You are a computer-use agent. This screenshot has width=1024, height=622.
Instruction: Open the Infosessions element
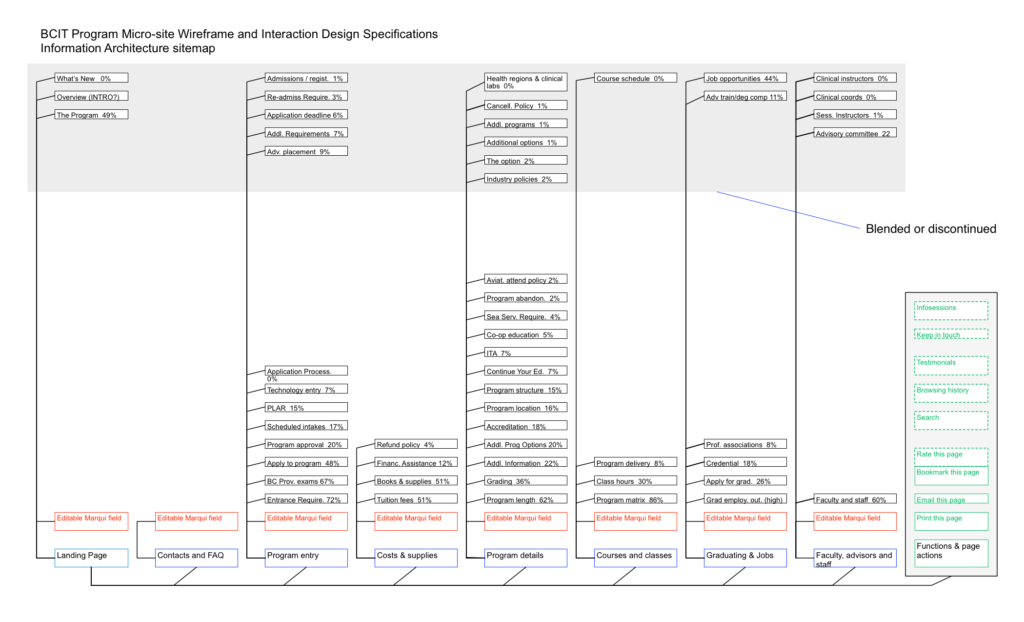coord(949,309)
